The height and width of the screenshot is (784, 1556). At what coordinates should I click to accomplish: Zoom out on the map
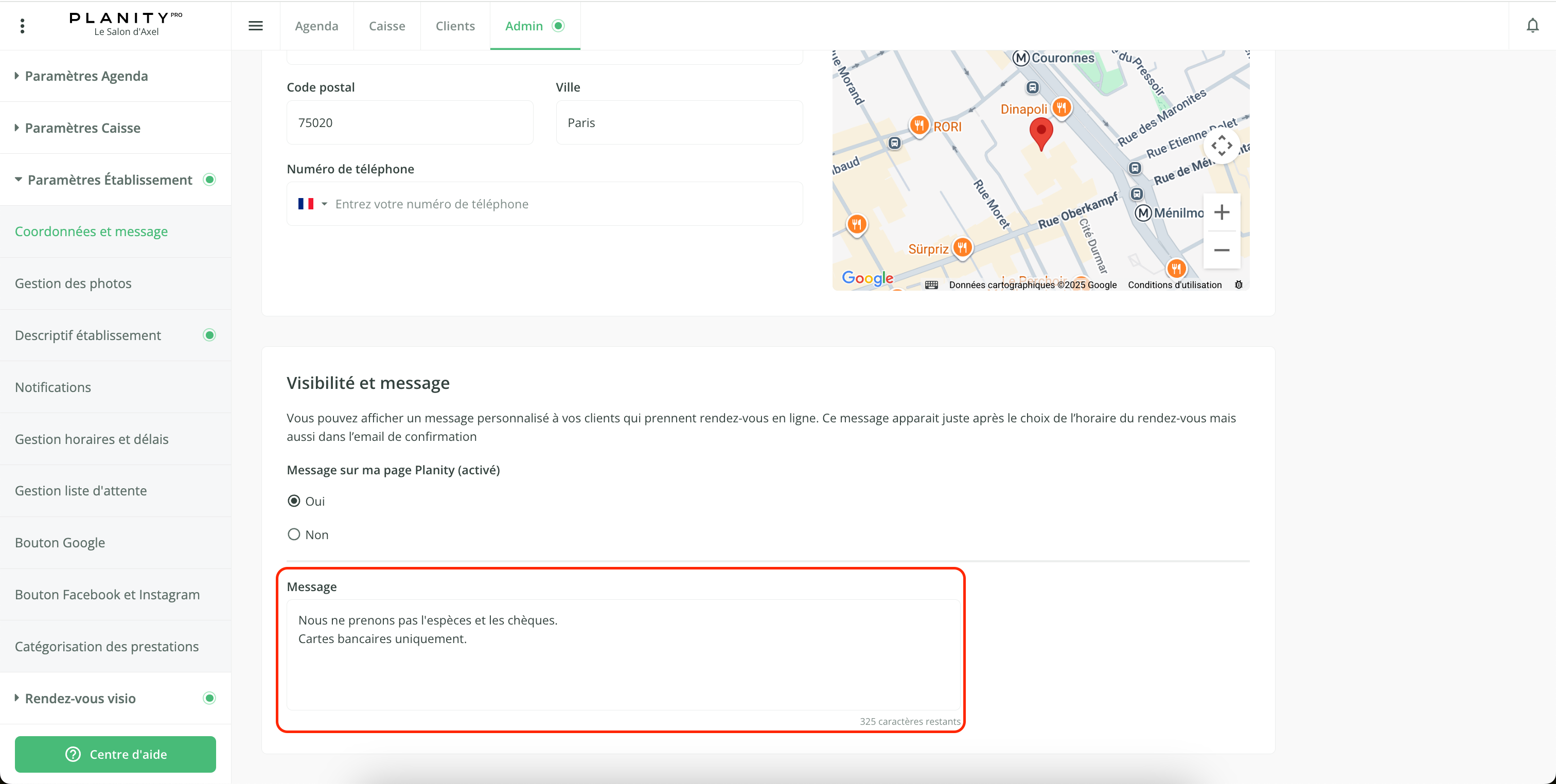1222,250
